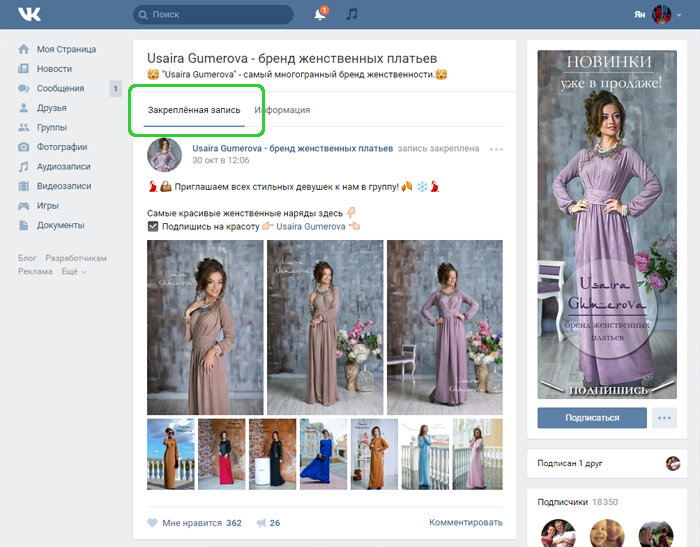
Task: Open Блог footer link
Action: point(27,258)
